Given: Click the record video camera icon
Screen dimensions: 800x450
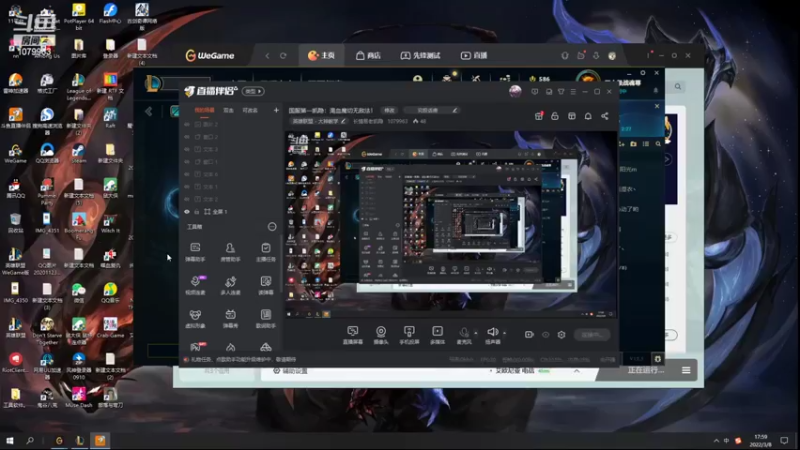Looking at the screenshot, I should 529,335.
